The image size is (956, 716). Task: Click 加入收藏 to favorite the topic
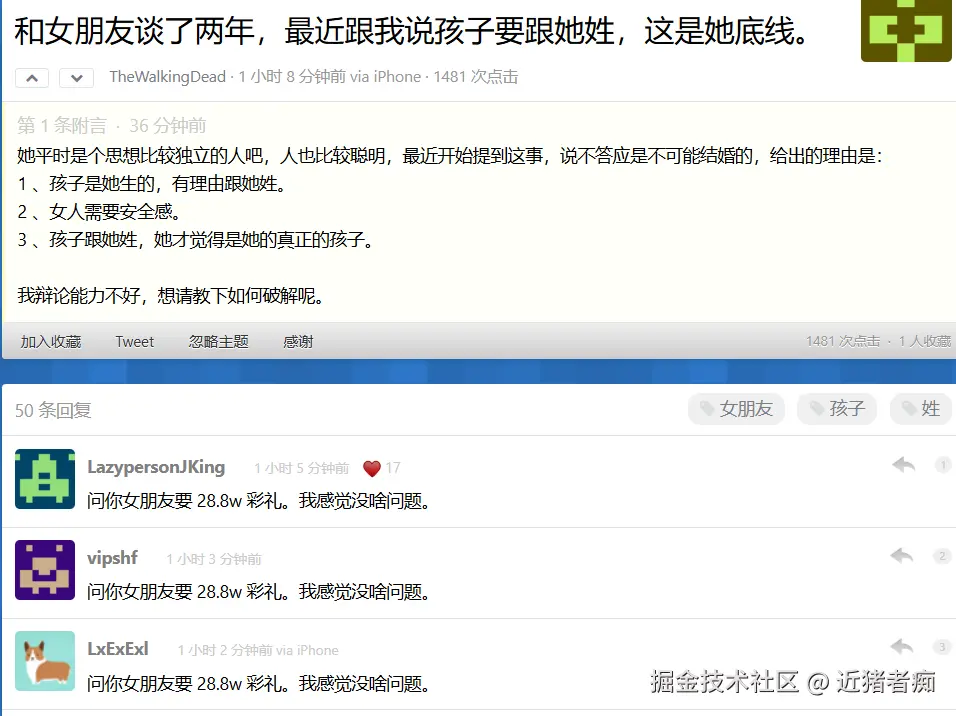click(50, 341)
